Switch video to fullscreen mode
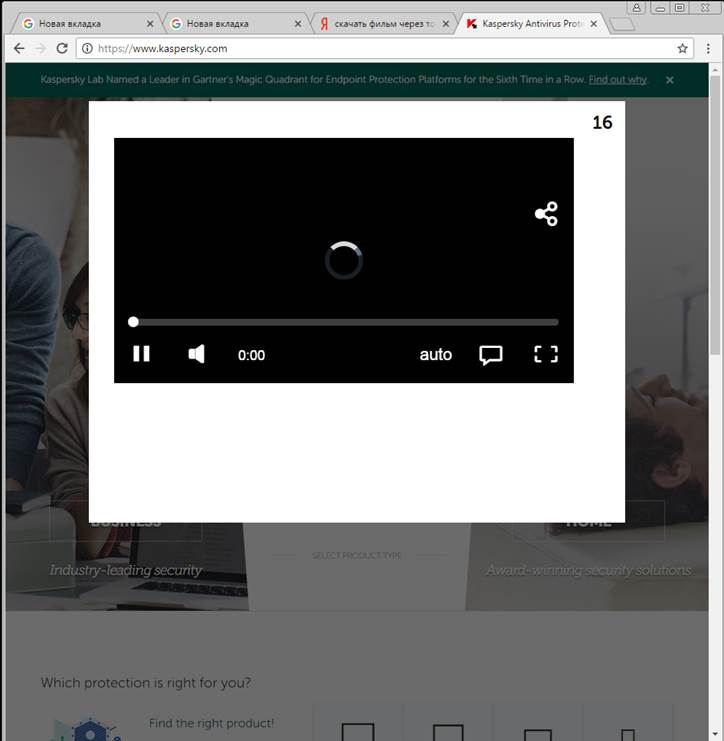Image resolution: width=724 pixels, height=741 pixels. pos(546,354)
